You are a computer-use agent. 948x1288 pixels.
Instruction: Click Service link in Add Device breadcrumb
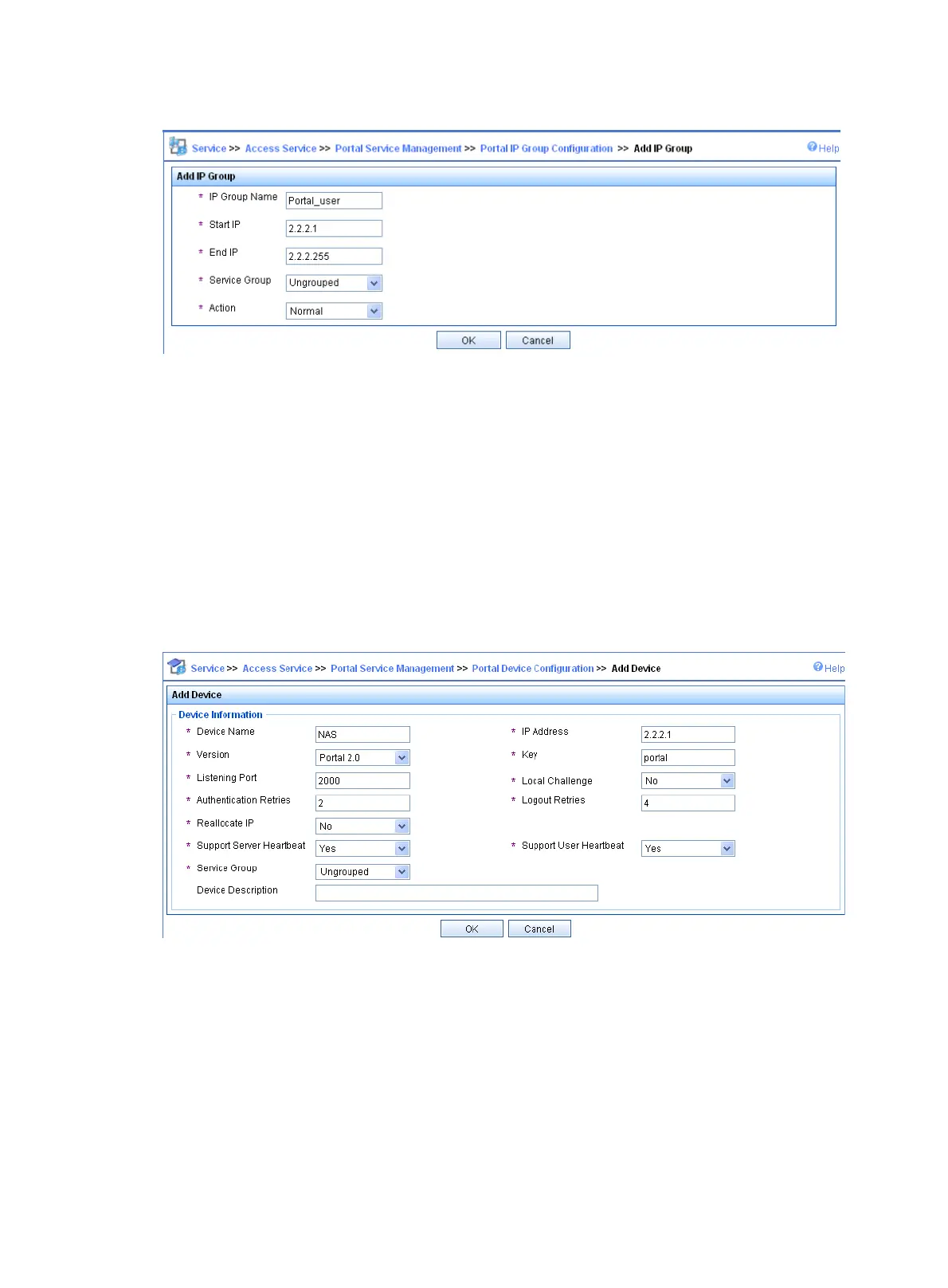tap(207, 669)
